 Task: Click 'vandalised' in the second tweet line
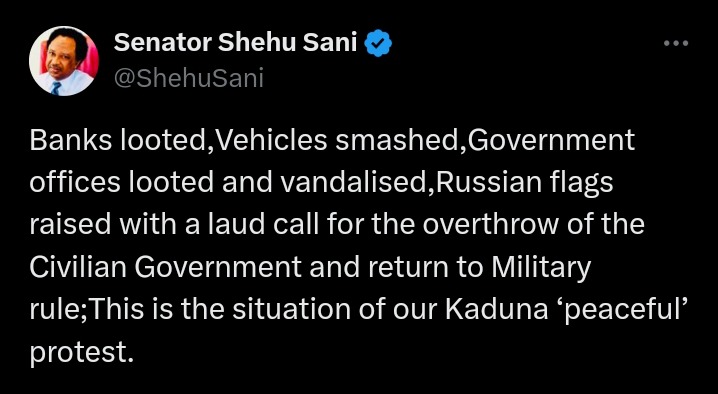pyautogui.click(x=355, y=183)
